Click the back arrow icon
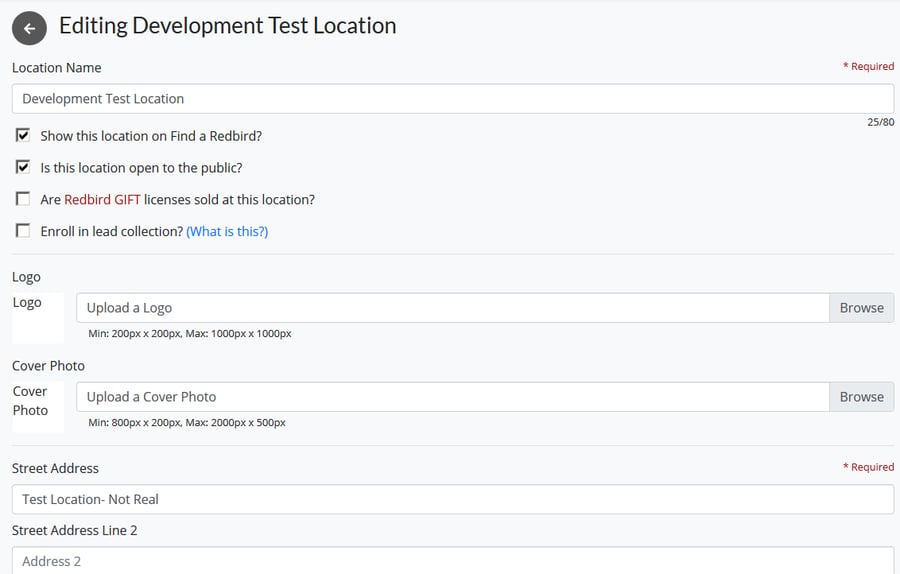 point(29,28)
